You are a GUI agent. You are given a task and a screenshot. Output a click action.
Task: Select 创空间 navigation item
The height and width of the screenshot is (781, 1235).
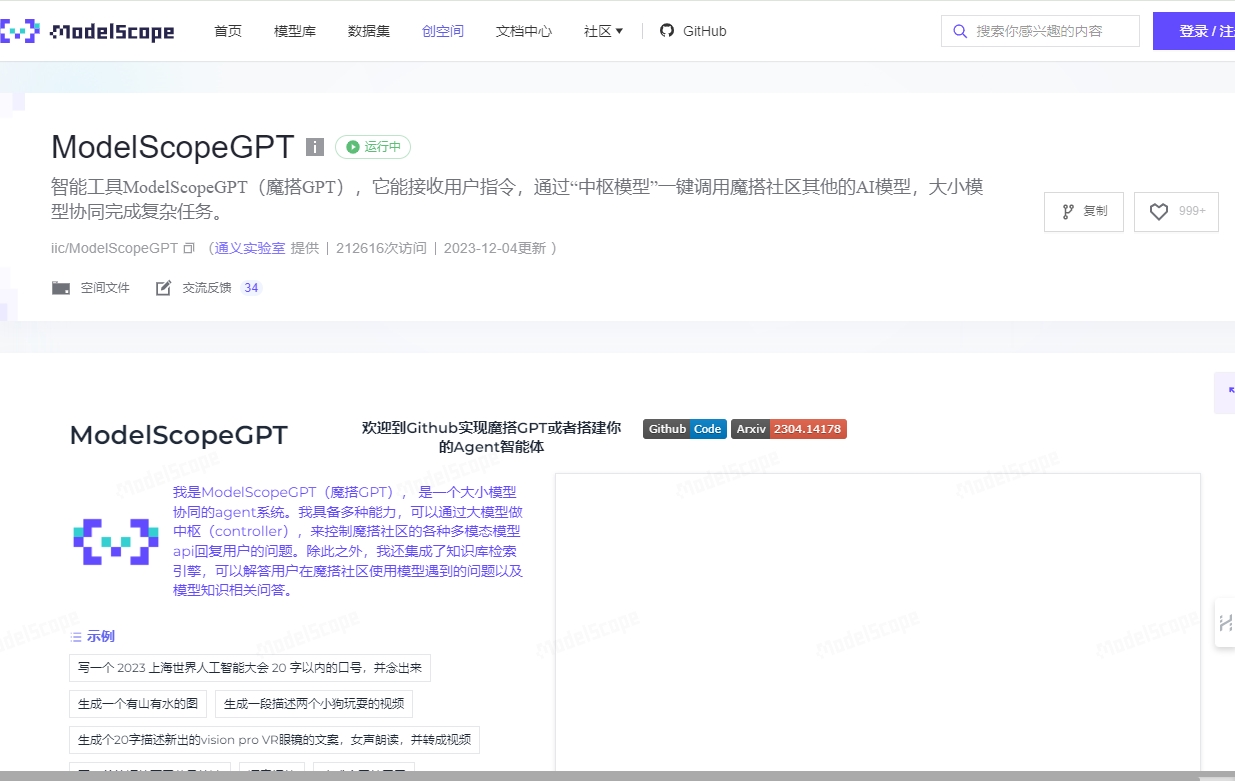(x=443, y=31)
